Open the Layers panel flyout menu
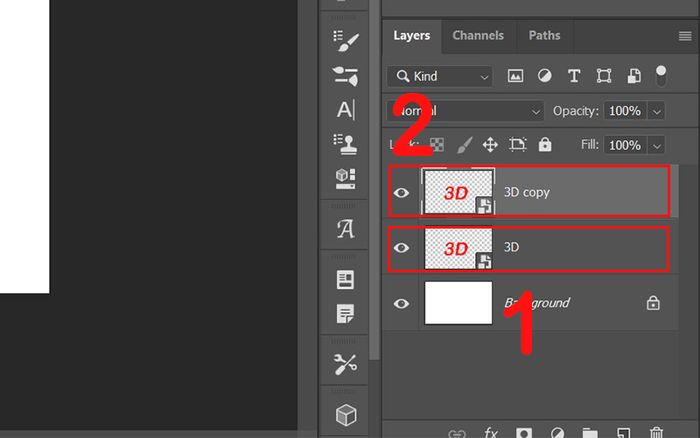This screenshot has height=438, width=700. pos(685,36)
